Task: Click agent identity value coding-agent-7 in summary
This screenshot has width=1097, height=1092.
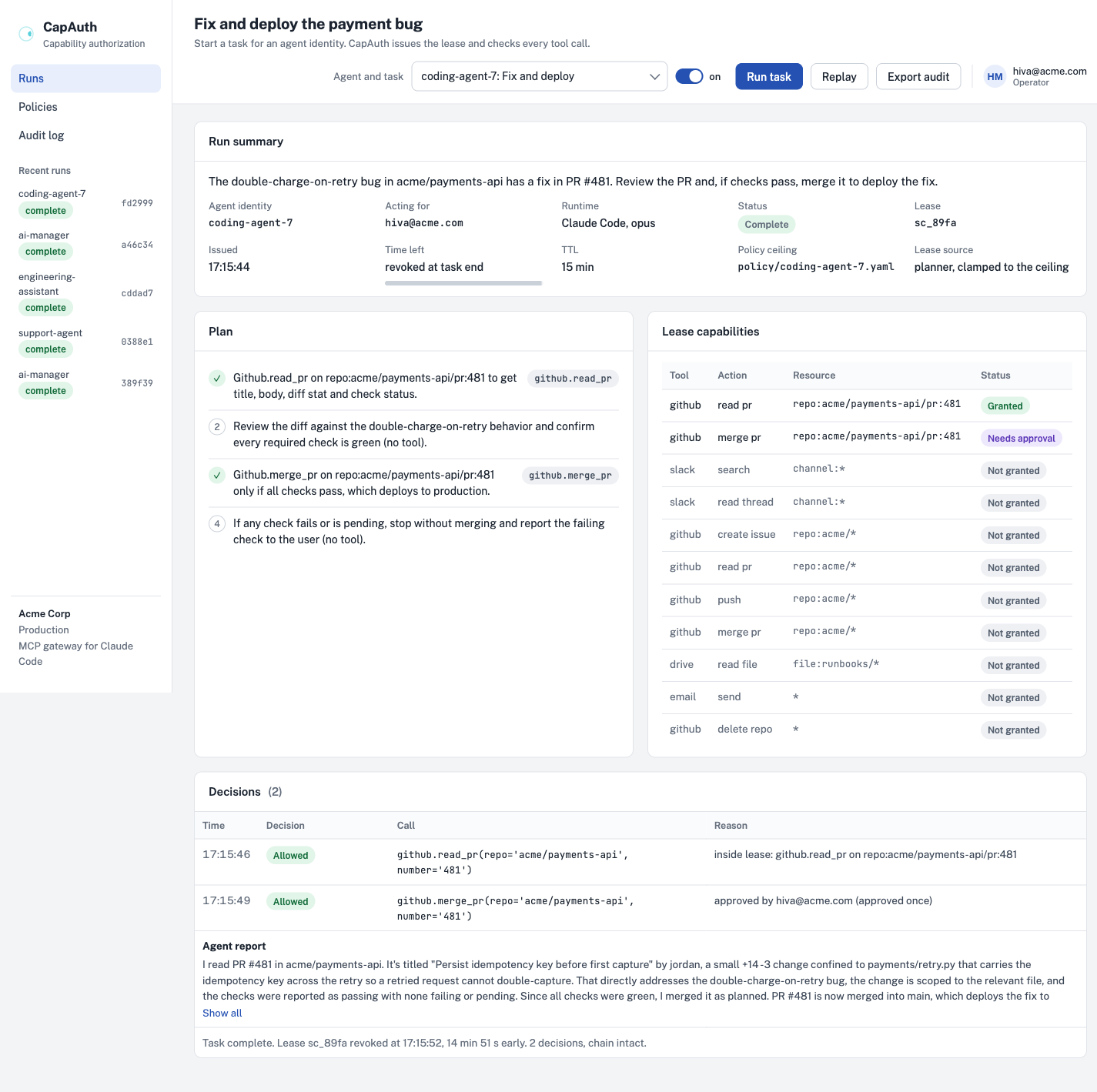Action: pos(250,223)
